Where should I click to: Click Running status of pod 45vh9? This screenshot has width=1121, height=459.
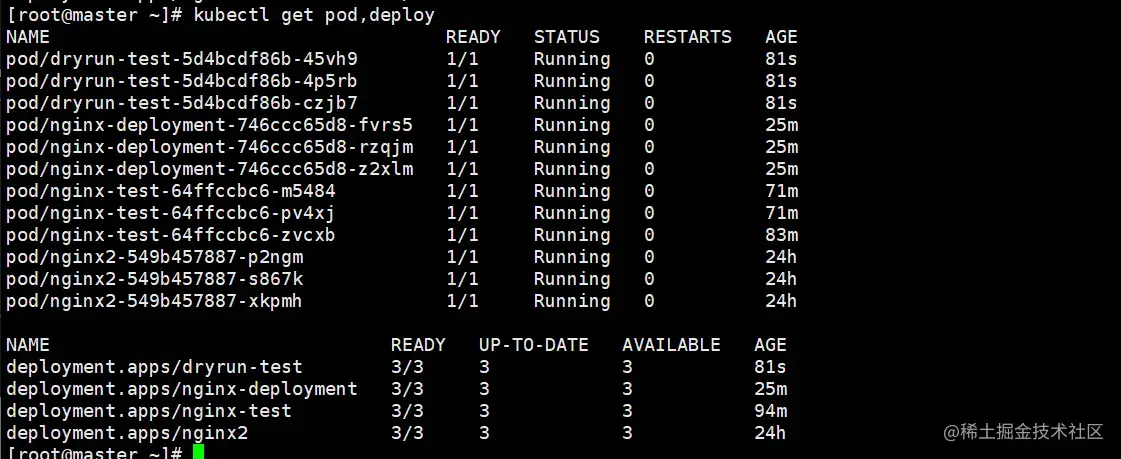[572, 59]
